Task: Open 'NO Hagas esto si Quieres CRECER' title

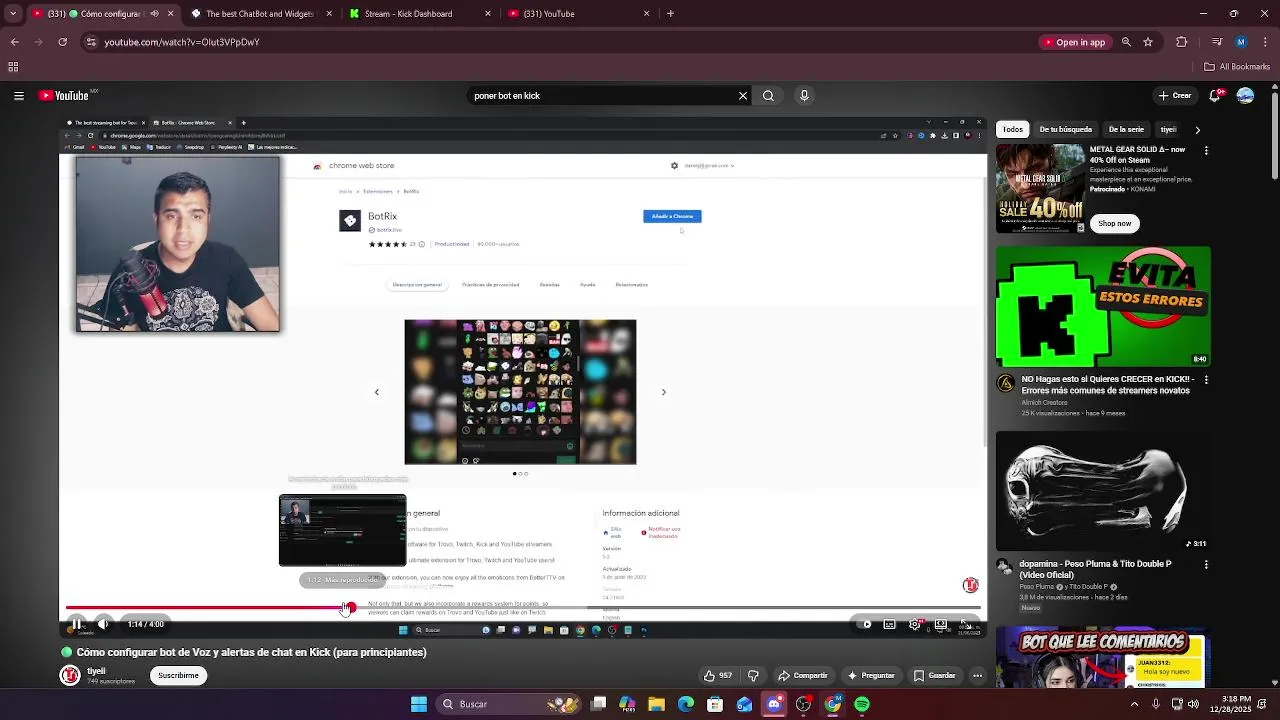Action: pyautogui.click(x=1105, y=385)
